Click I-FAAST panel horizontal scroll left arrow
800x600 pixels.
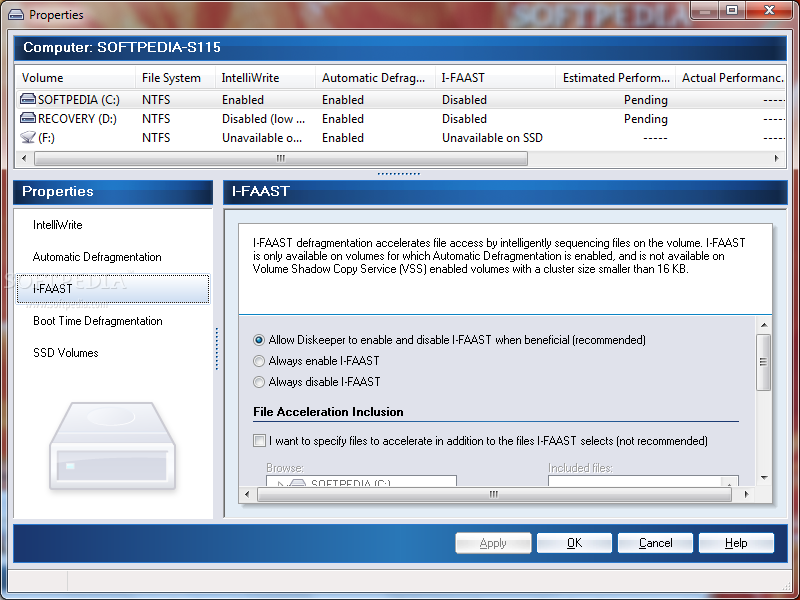[247, 494]
